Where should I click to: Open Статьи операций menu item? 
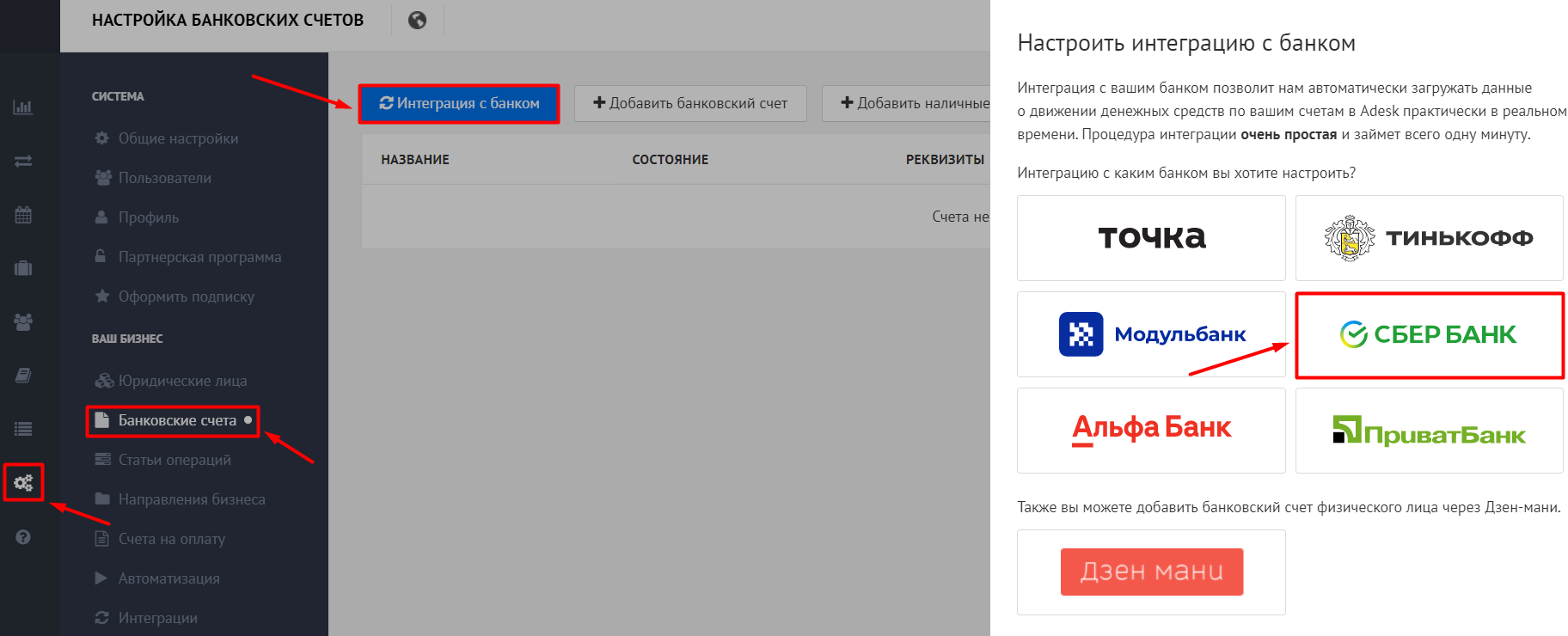[x=175, y=460]
